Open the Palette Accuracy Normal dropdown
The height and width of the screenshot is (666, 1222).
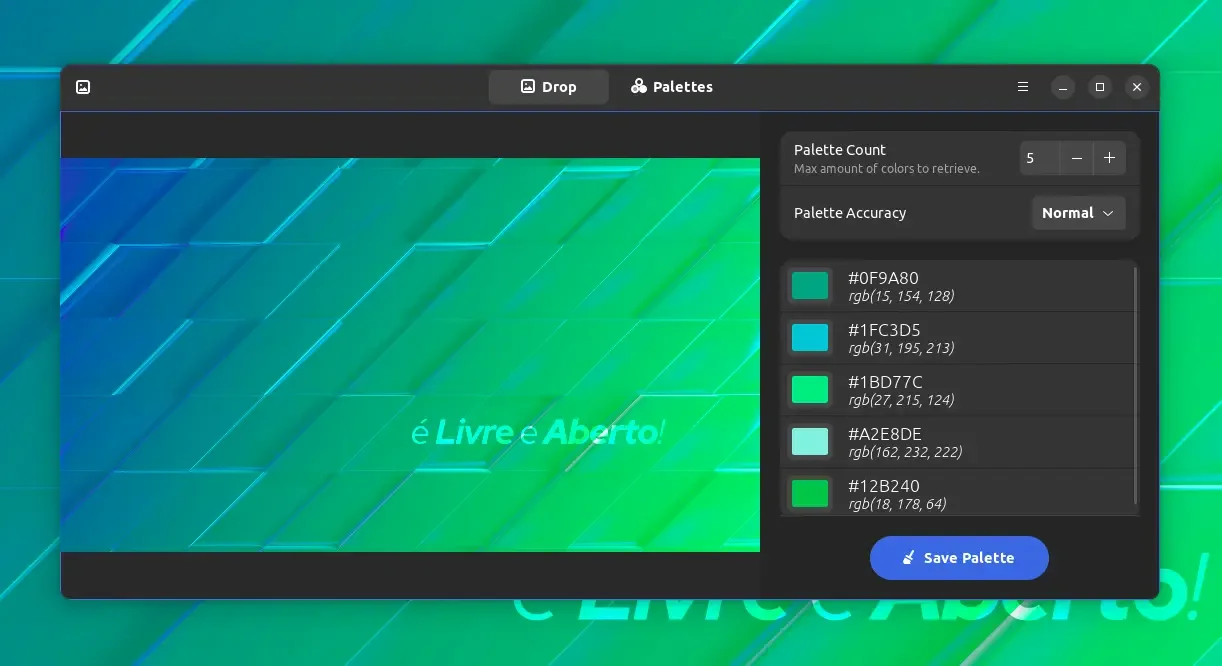click(x=1078, y=213)
